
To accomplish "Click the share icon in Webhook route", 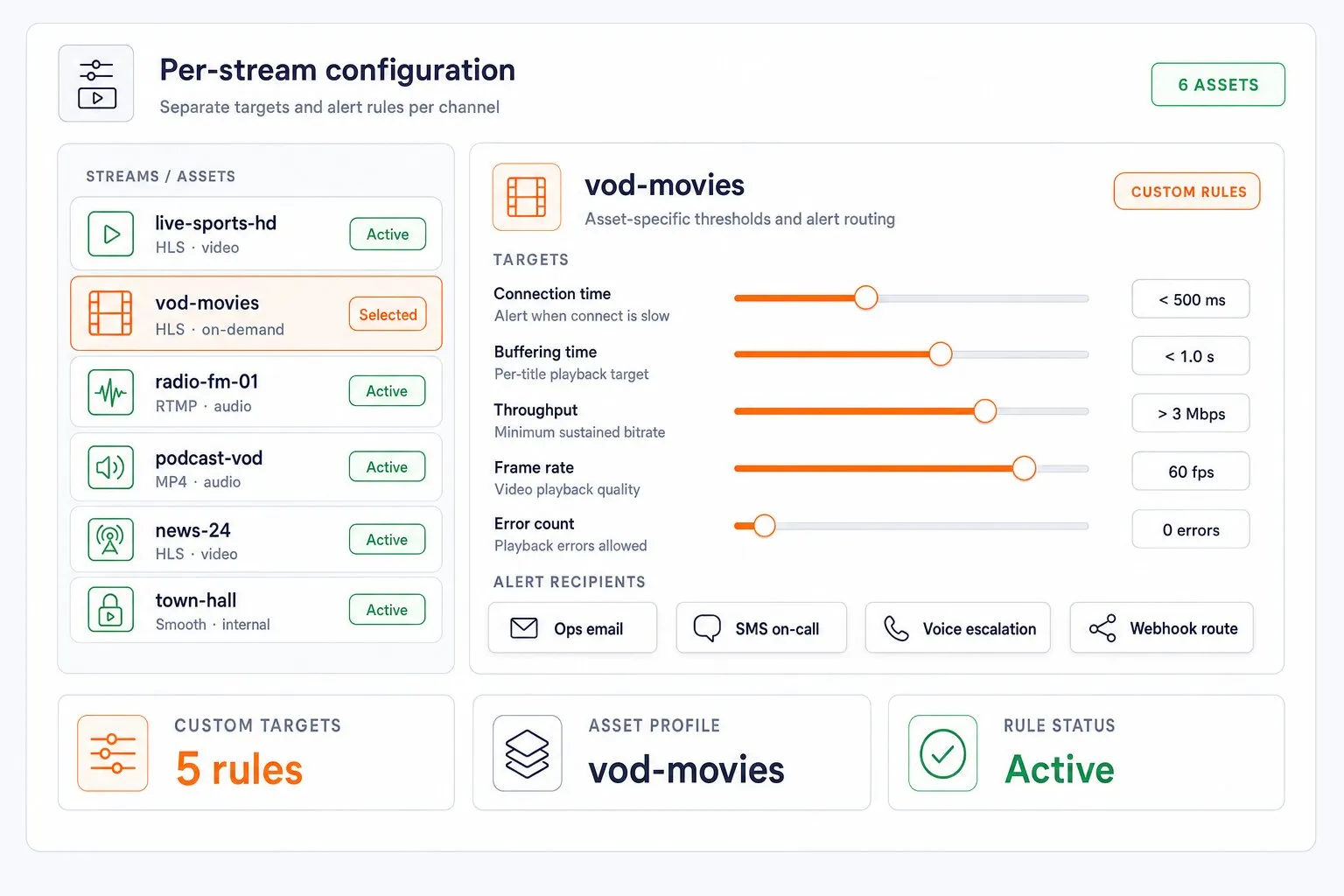I will coord(1102,628).
